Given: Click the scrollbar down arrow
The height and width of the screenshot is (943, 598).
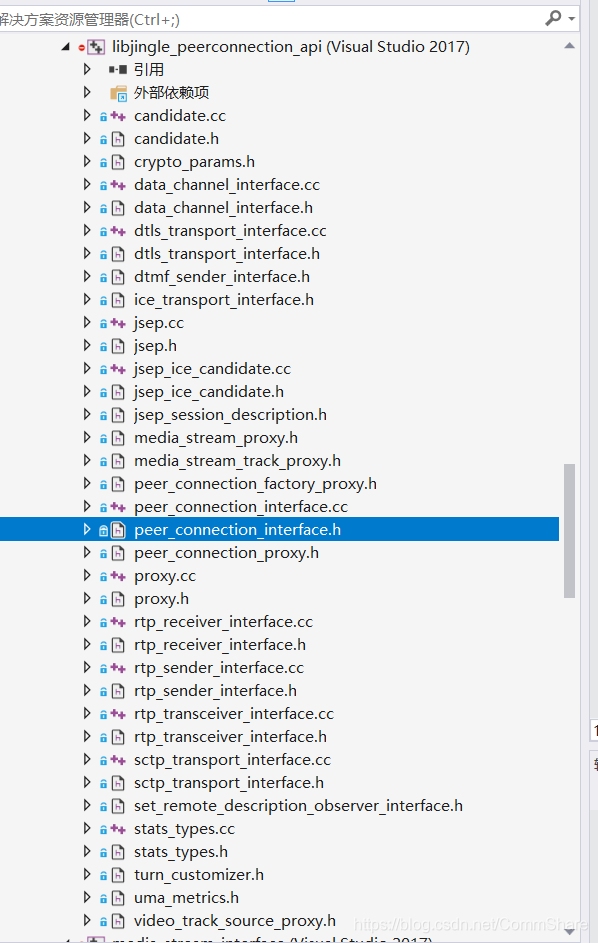Looking at the screenshot, I should [569, 933].
